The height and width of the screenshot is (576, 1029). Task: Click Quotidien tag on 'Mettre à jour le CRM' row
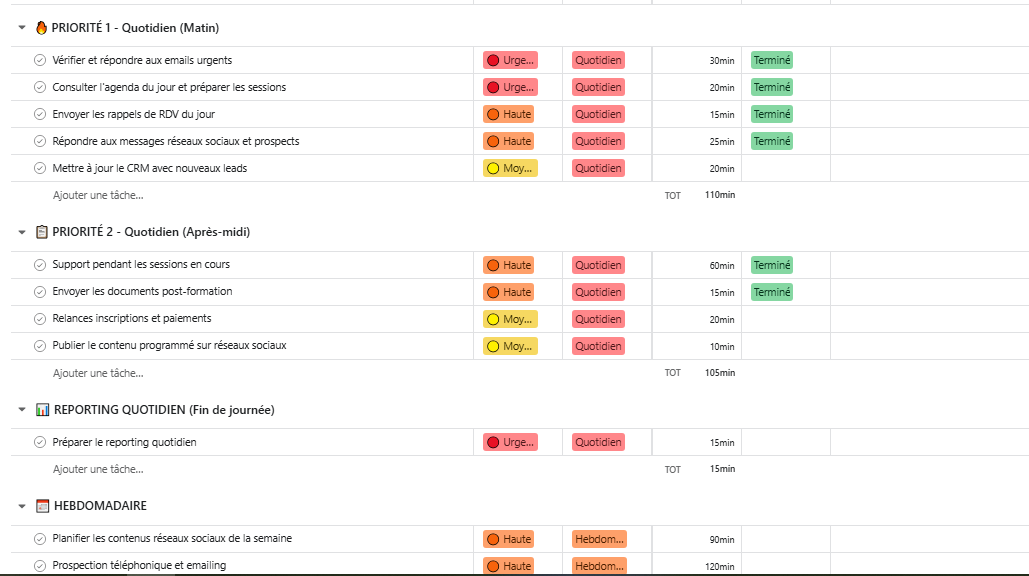(598, 168)
